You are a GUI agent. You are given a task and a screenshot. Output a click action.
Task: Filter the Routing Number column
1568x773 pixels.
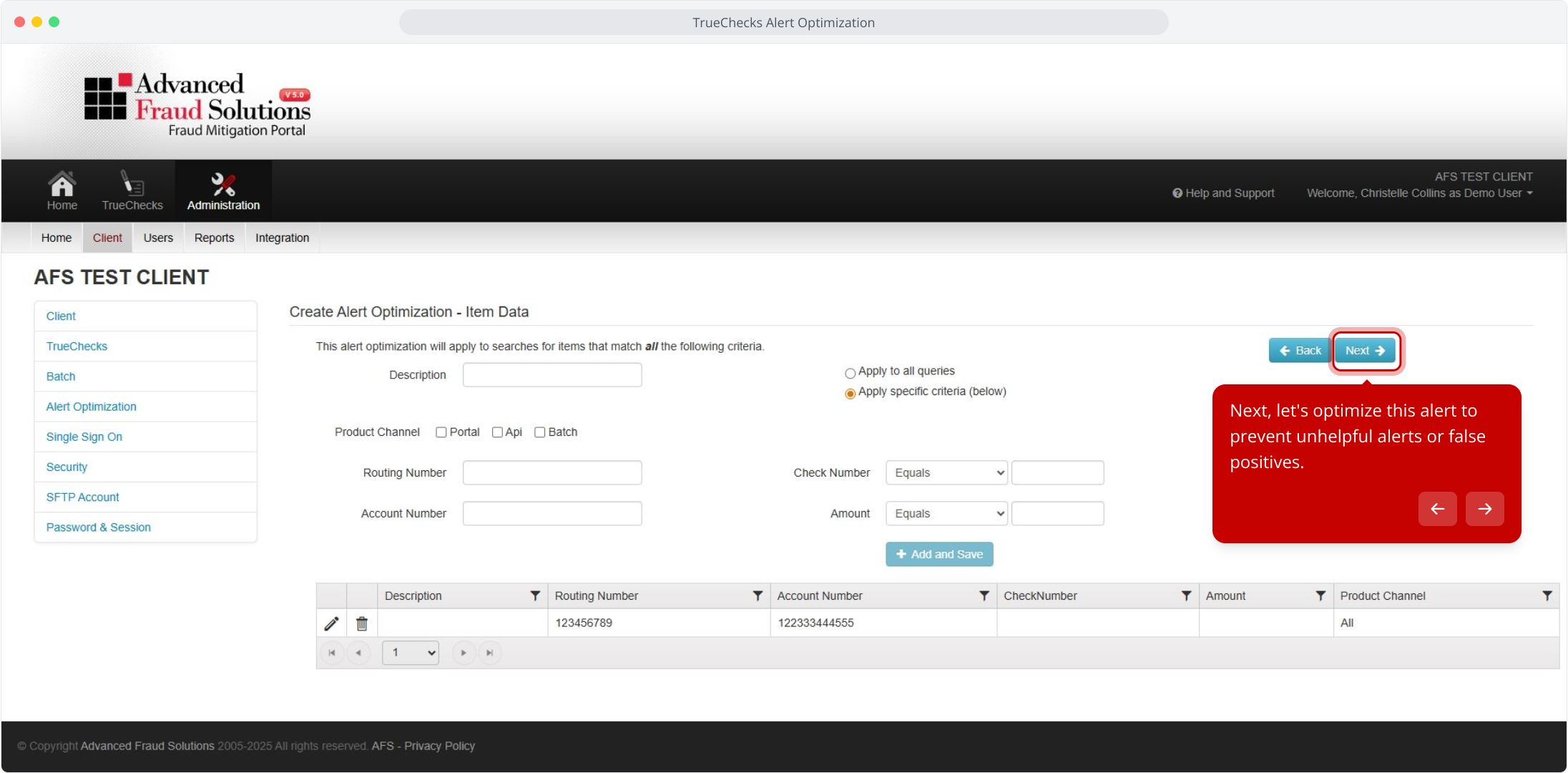point(758,596)
